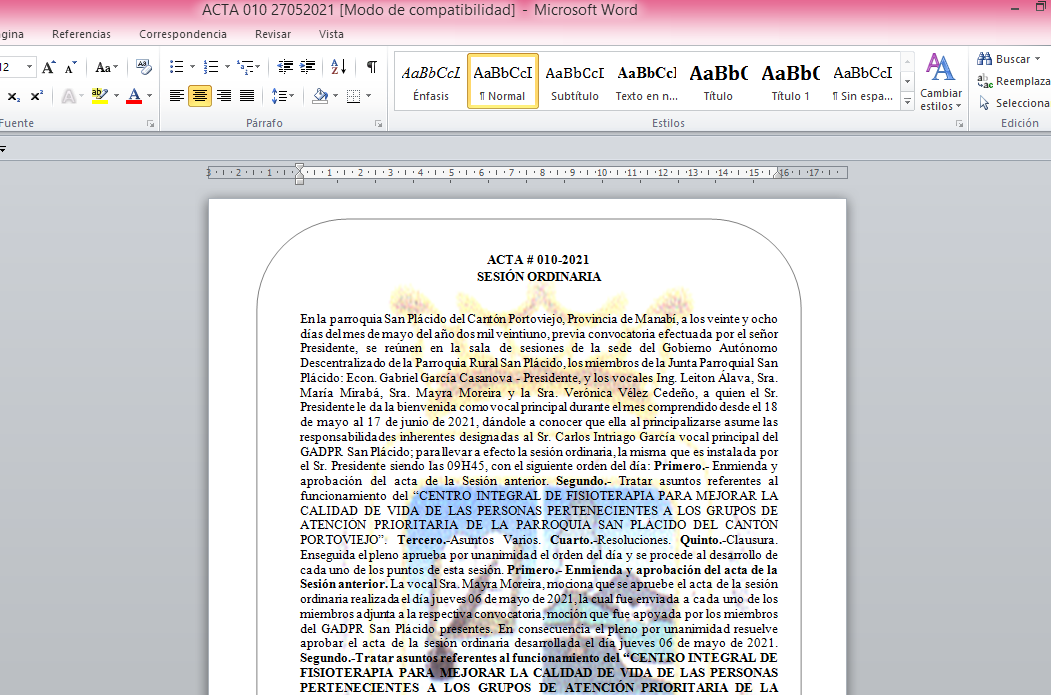Click the red font color swatch

tap(134, 97)
